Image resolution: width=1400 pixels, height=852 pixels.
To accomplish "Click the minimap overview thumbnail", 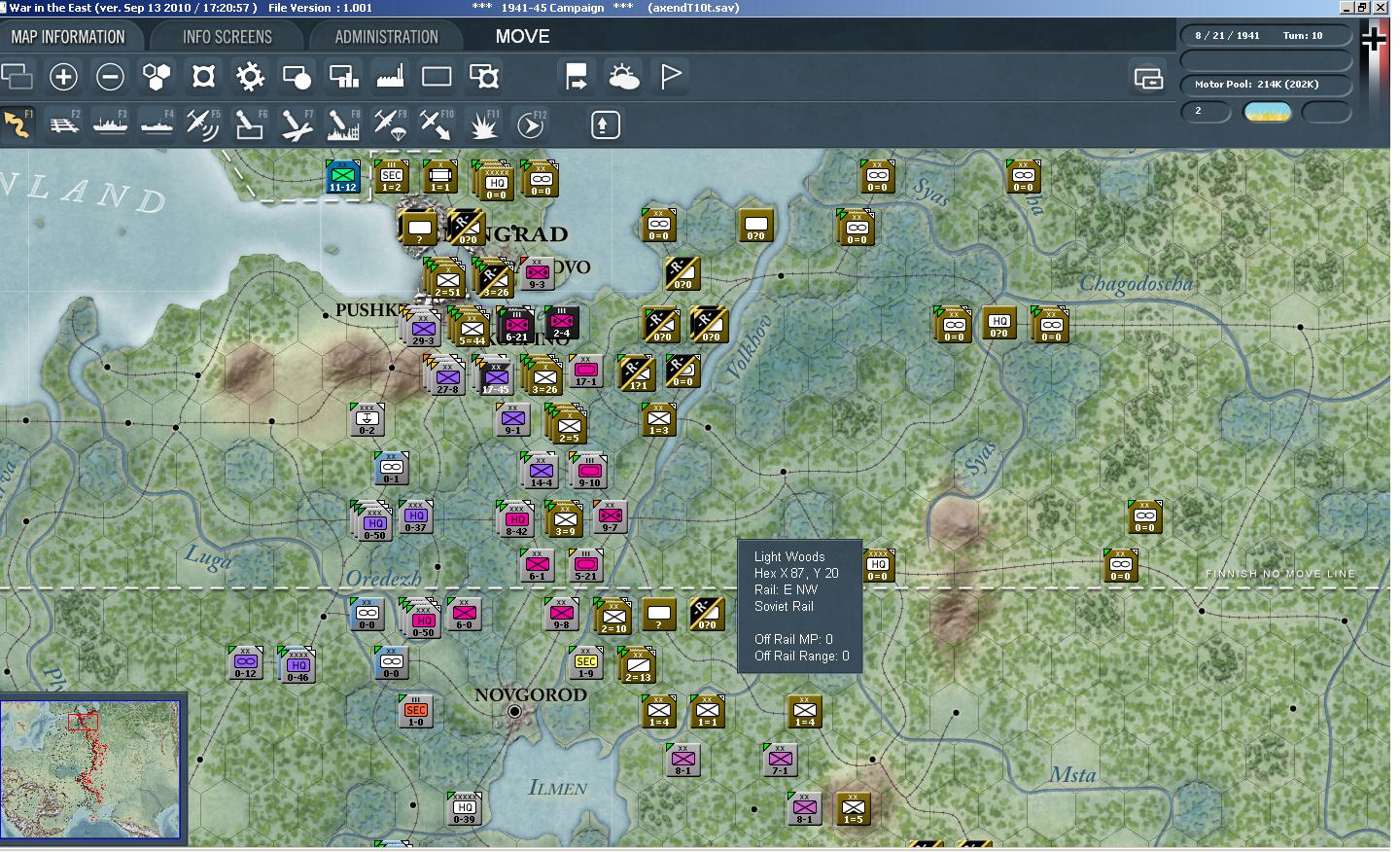I will point(91,768).
